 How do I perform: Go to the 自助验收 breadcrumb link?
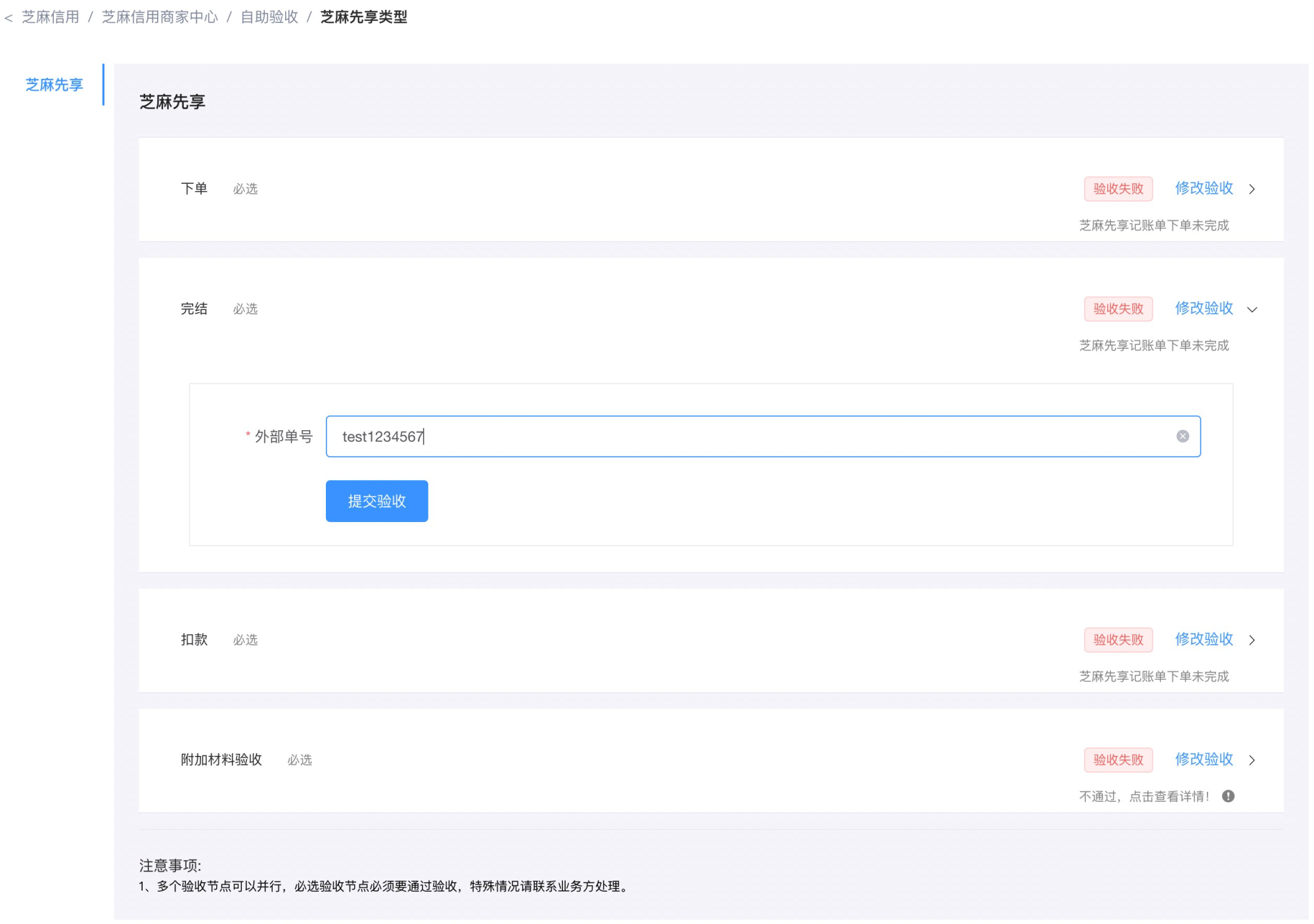coord(269,17)
